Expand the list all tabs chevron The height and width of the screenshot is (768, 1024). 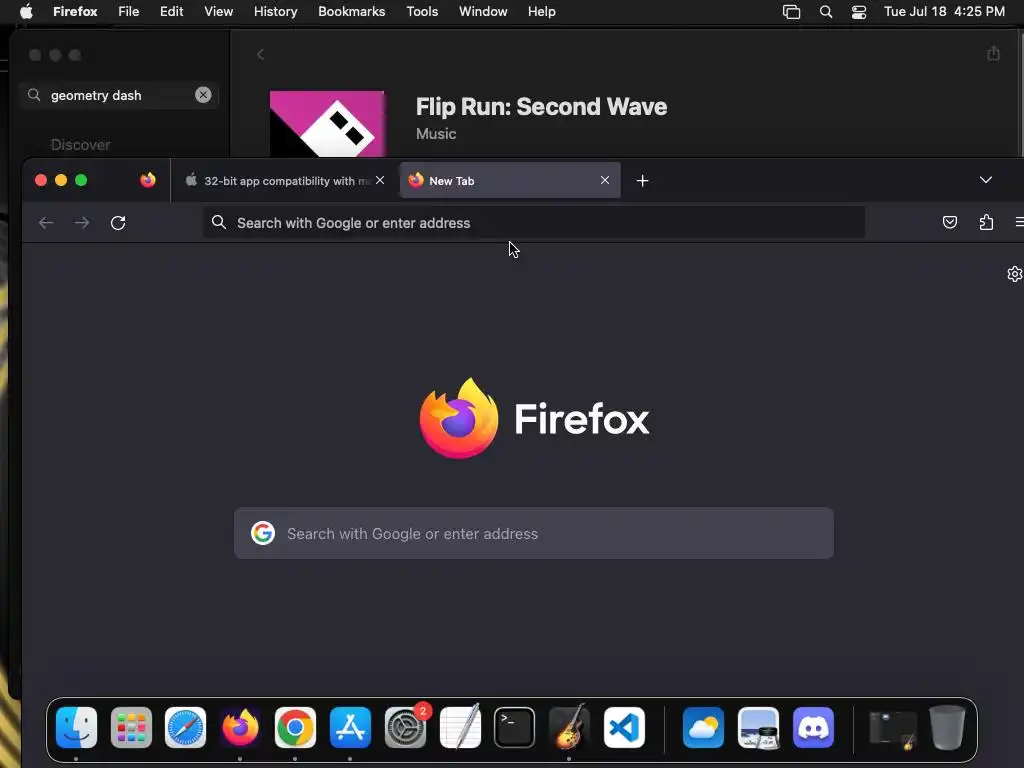tap(986, 180)
